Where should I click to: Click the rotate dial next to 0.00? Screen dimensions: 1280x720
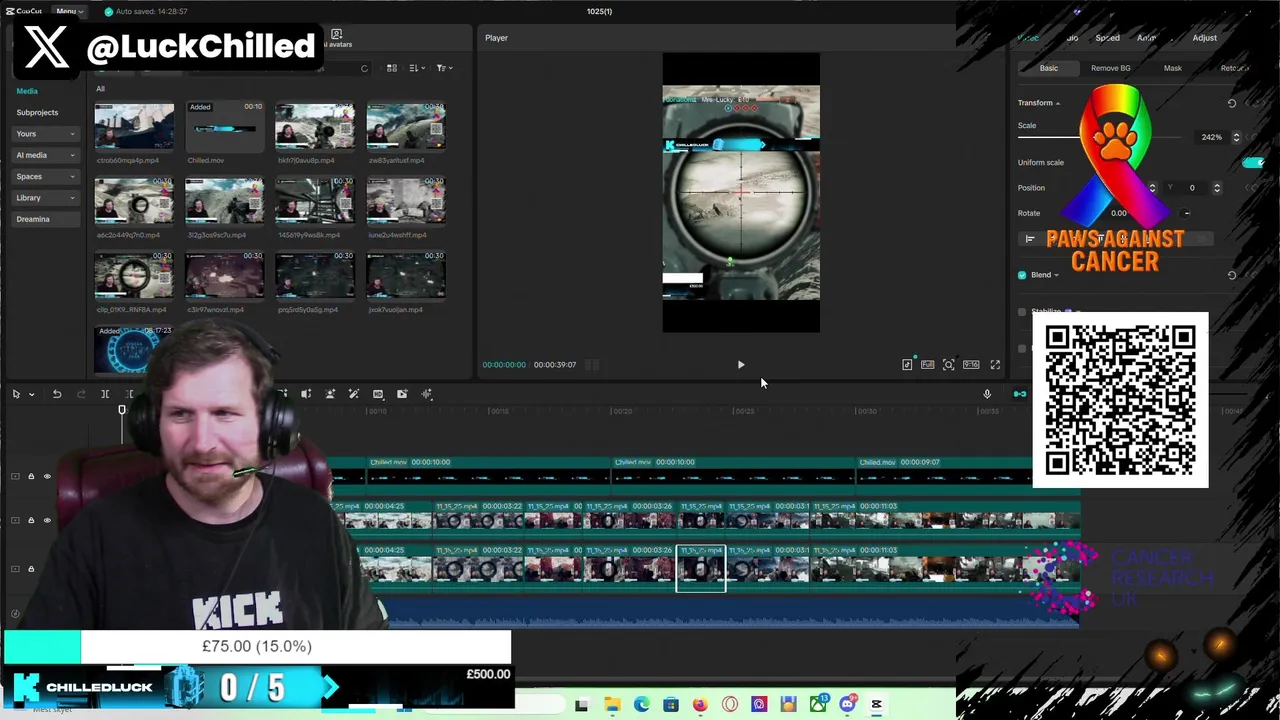click(1186, 213)
